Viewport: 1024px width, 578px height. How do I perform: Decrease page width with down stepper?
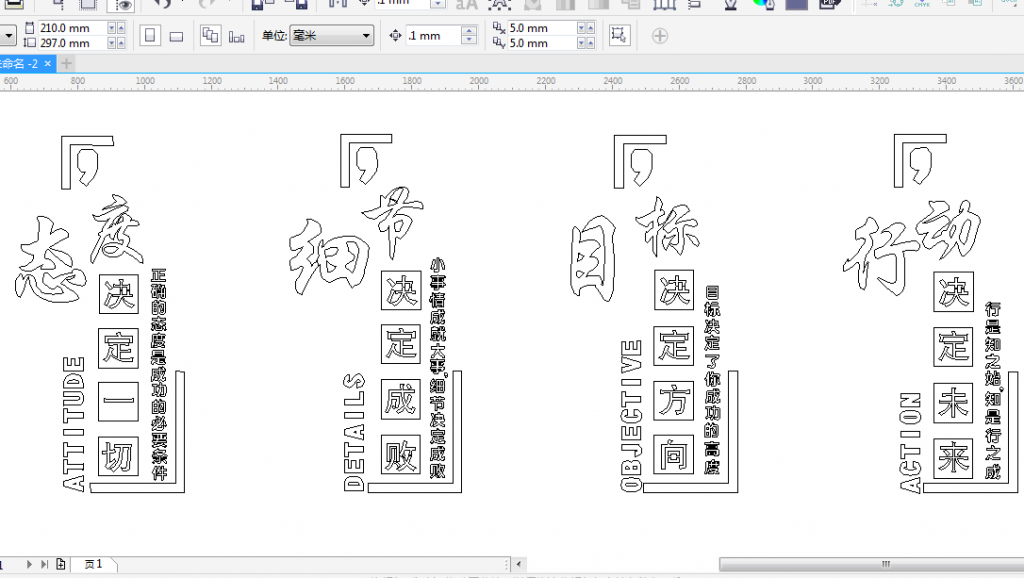click(111, 28)
